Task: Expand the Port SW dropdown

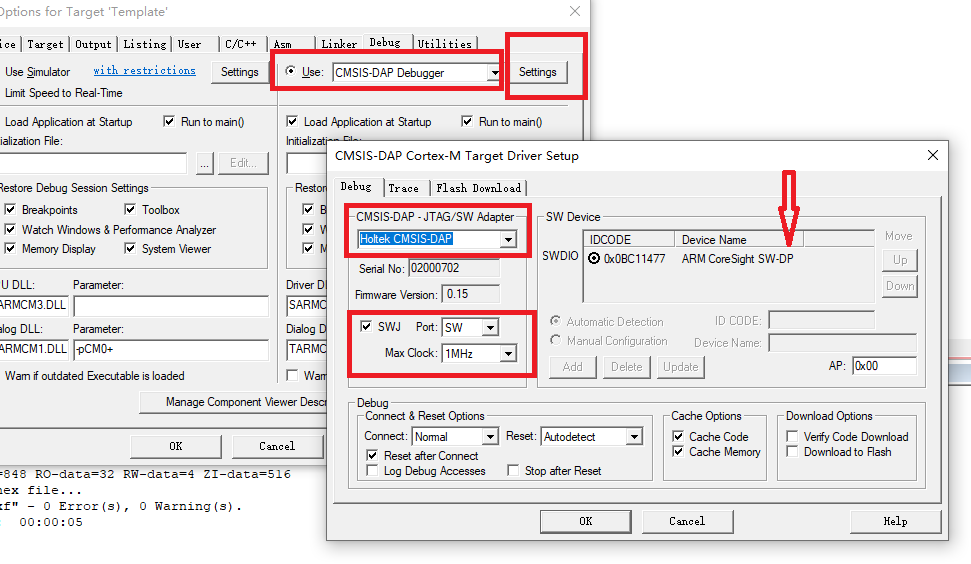Action: (x=490, y=328)
